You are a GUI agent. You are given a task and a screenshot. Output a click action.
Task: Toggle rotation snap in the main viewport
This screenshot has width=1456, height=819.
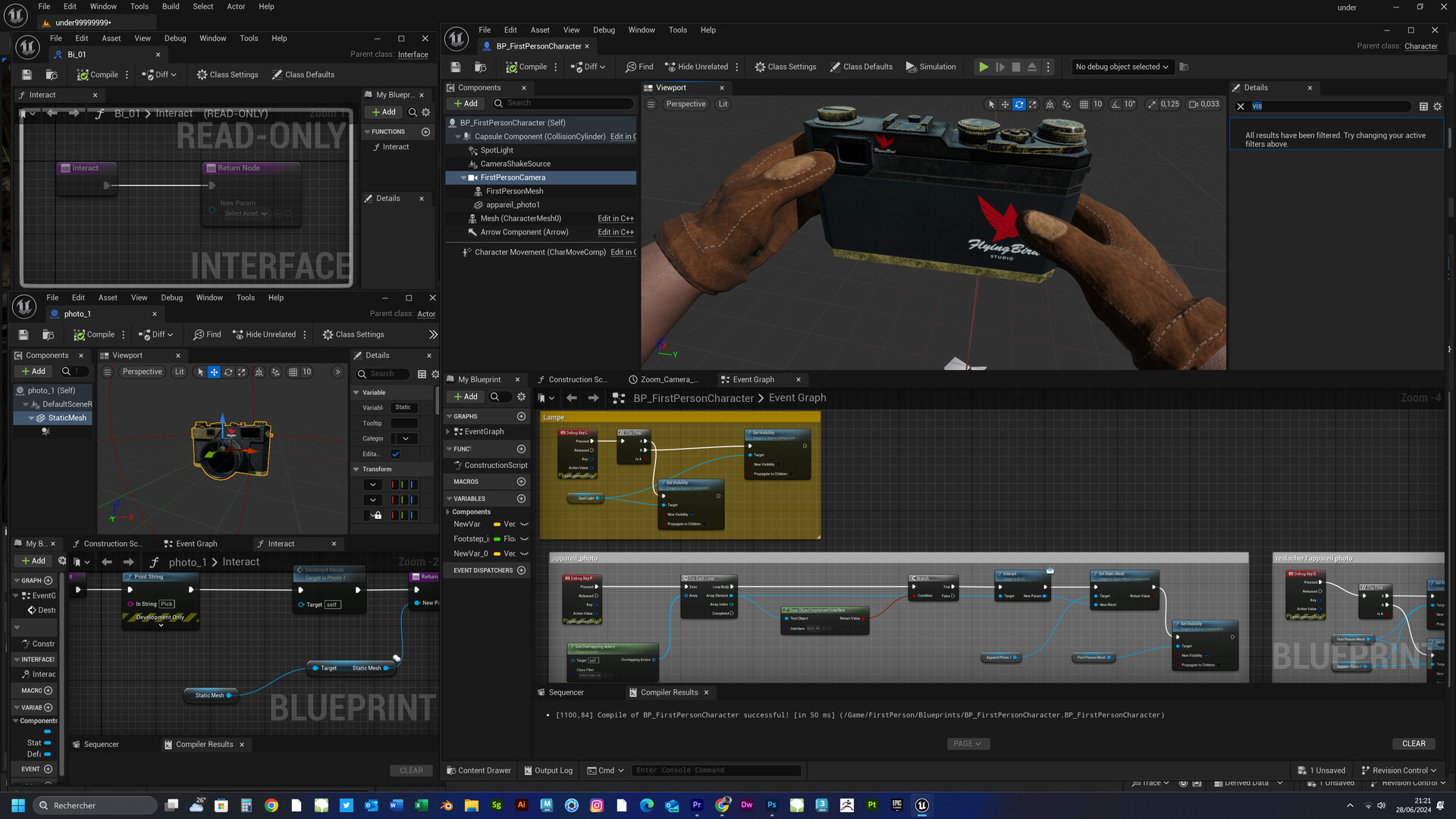(1116, 104)
